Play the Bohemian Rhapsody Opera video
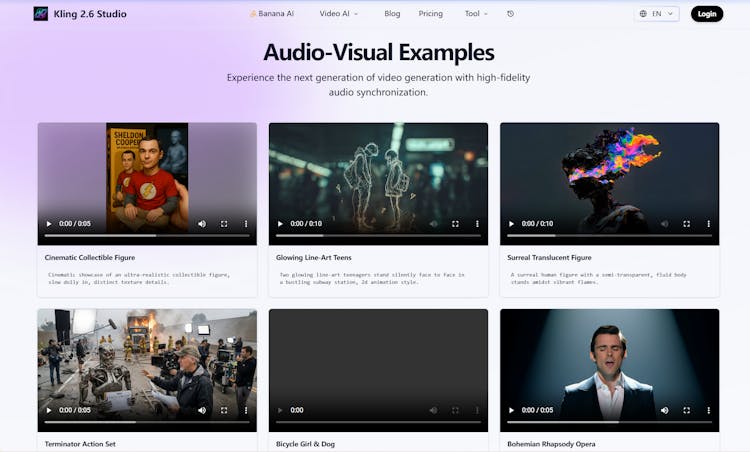The height and width of the screenshot is (452, 750). pyautogui.click(x=512, y=410)
